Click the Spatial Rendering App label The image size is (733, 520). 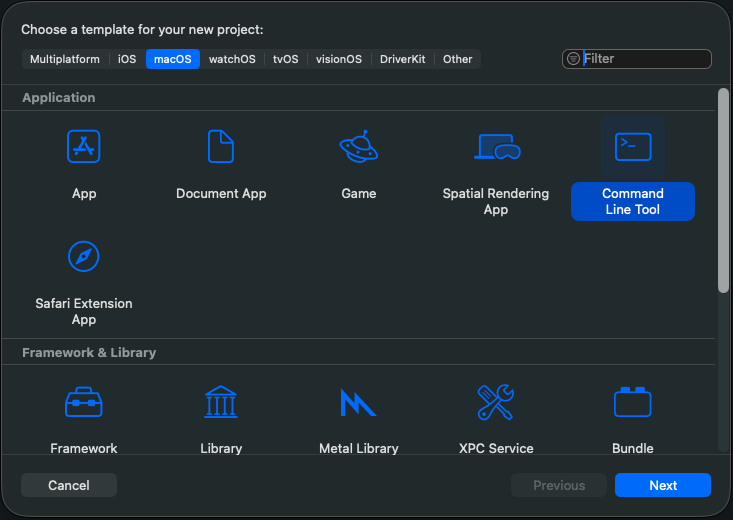point(496,201)
